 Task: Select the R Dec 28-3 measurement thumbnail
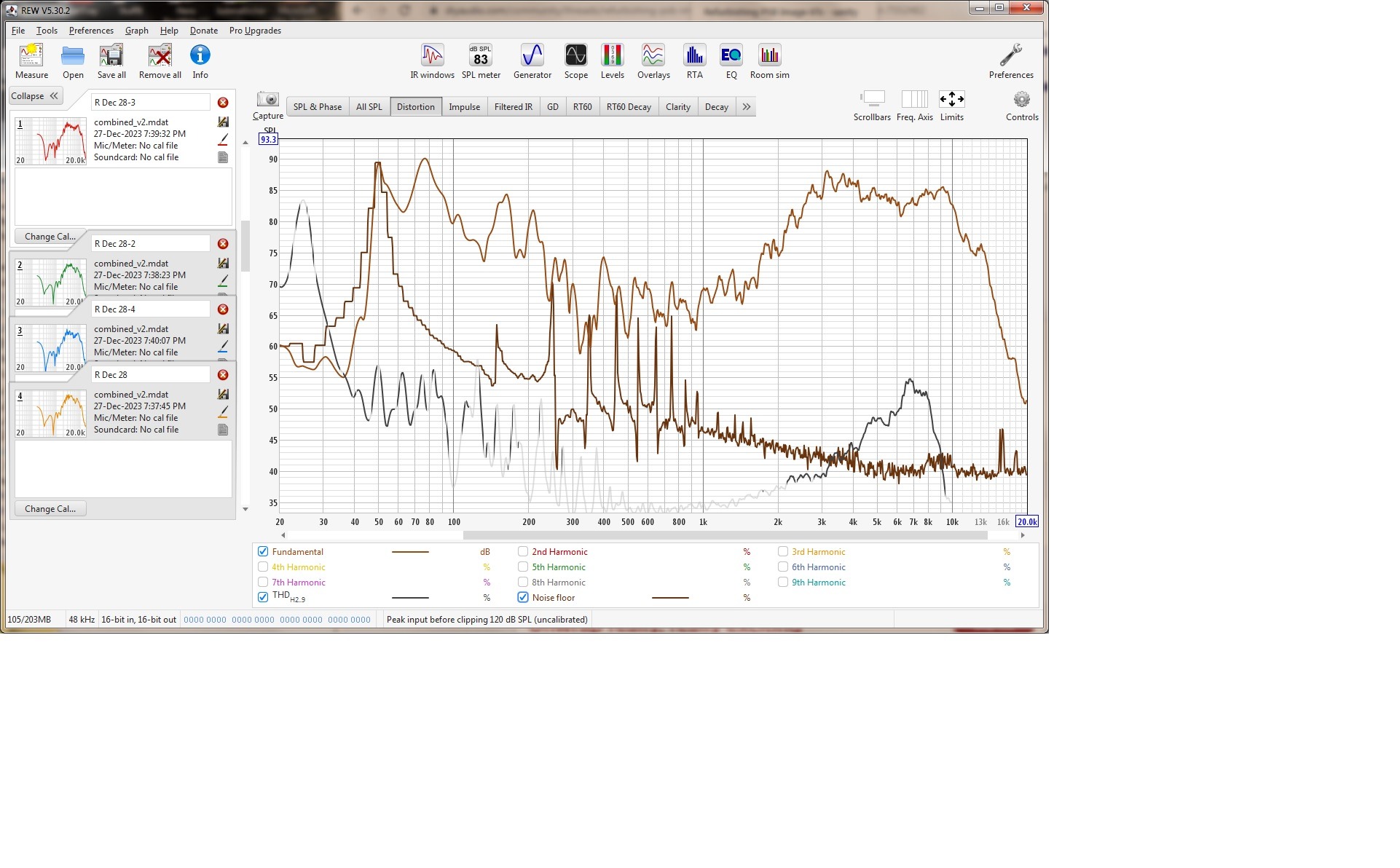point(50,141)
